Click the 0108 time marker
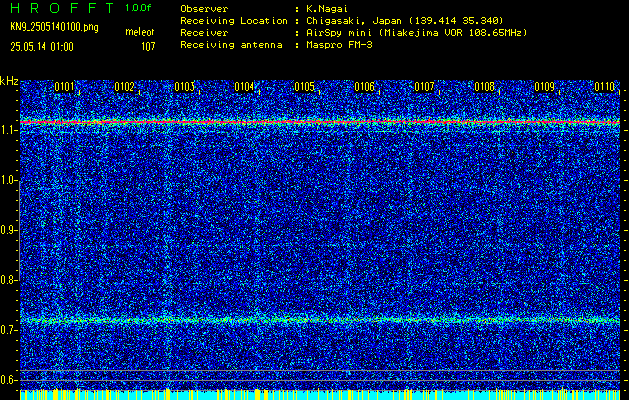Screen dimensions: 629x400 485,87
